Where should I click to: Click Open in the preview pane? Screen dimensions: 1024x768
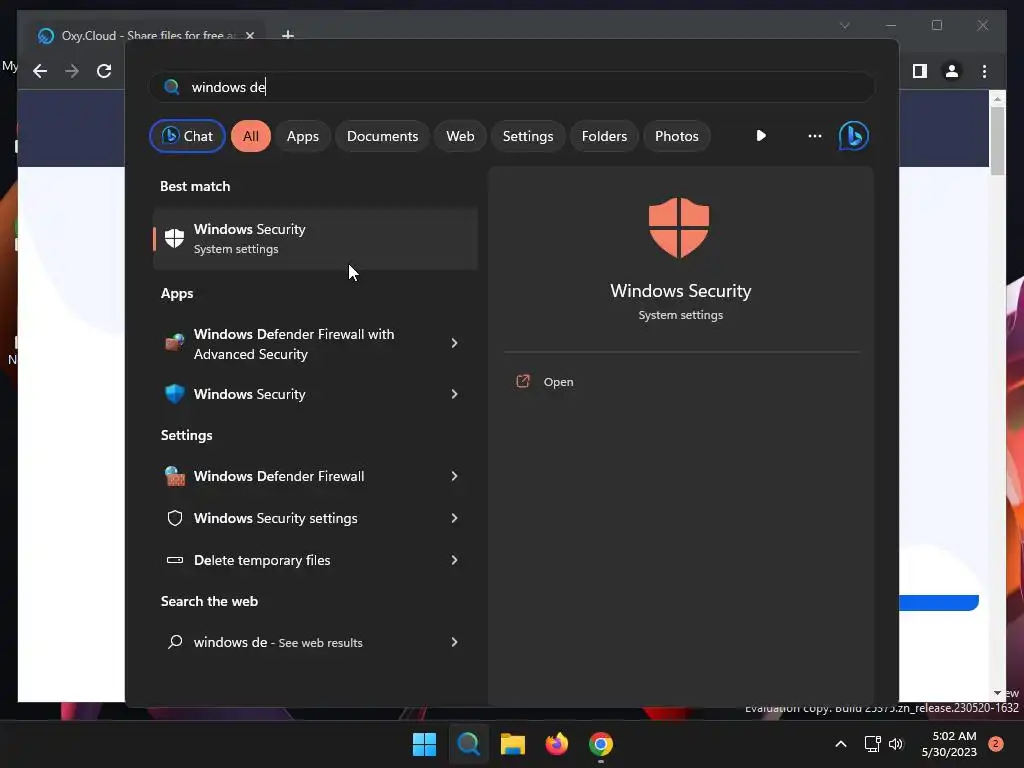point(558,382)
